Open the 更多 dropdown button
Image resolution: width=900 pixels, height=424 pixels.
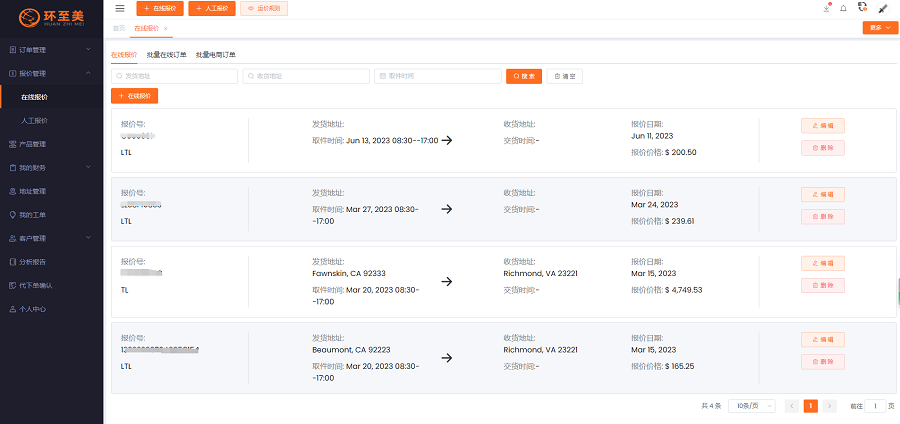[x=879, y=28]
